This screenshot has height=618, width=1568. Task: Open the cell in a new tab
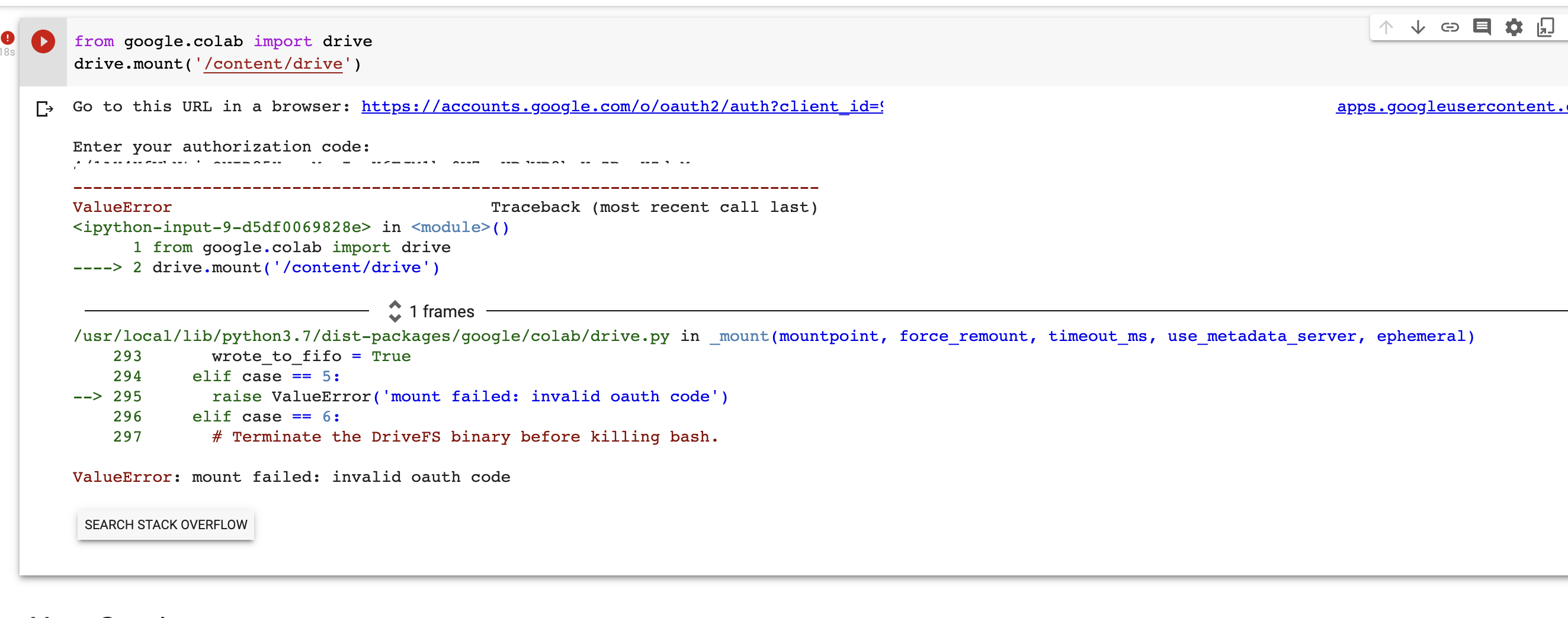pyautogui.click(x=1545, y=27)
